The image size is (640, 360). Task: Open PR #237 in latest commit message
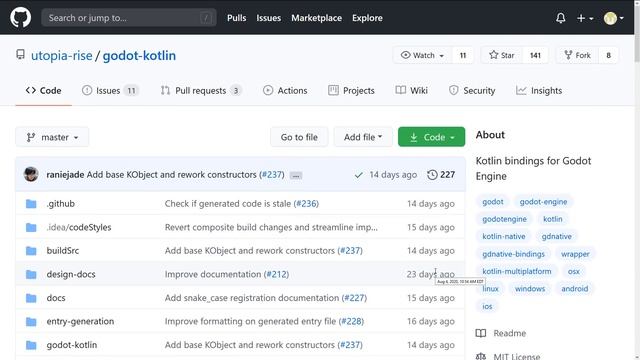click(x=272, y=175)
